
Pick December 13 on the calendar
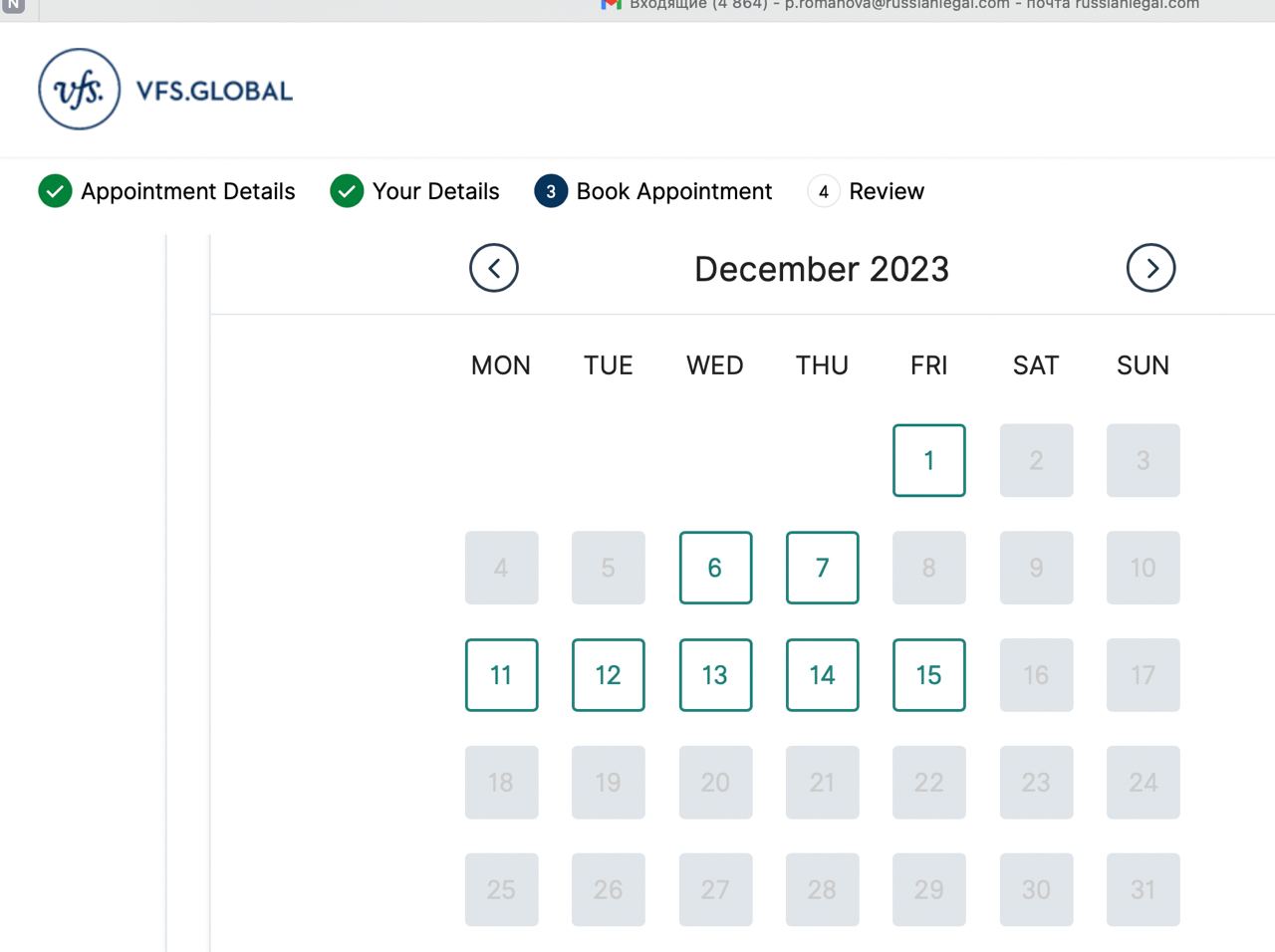click(x=715, y=675)
